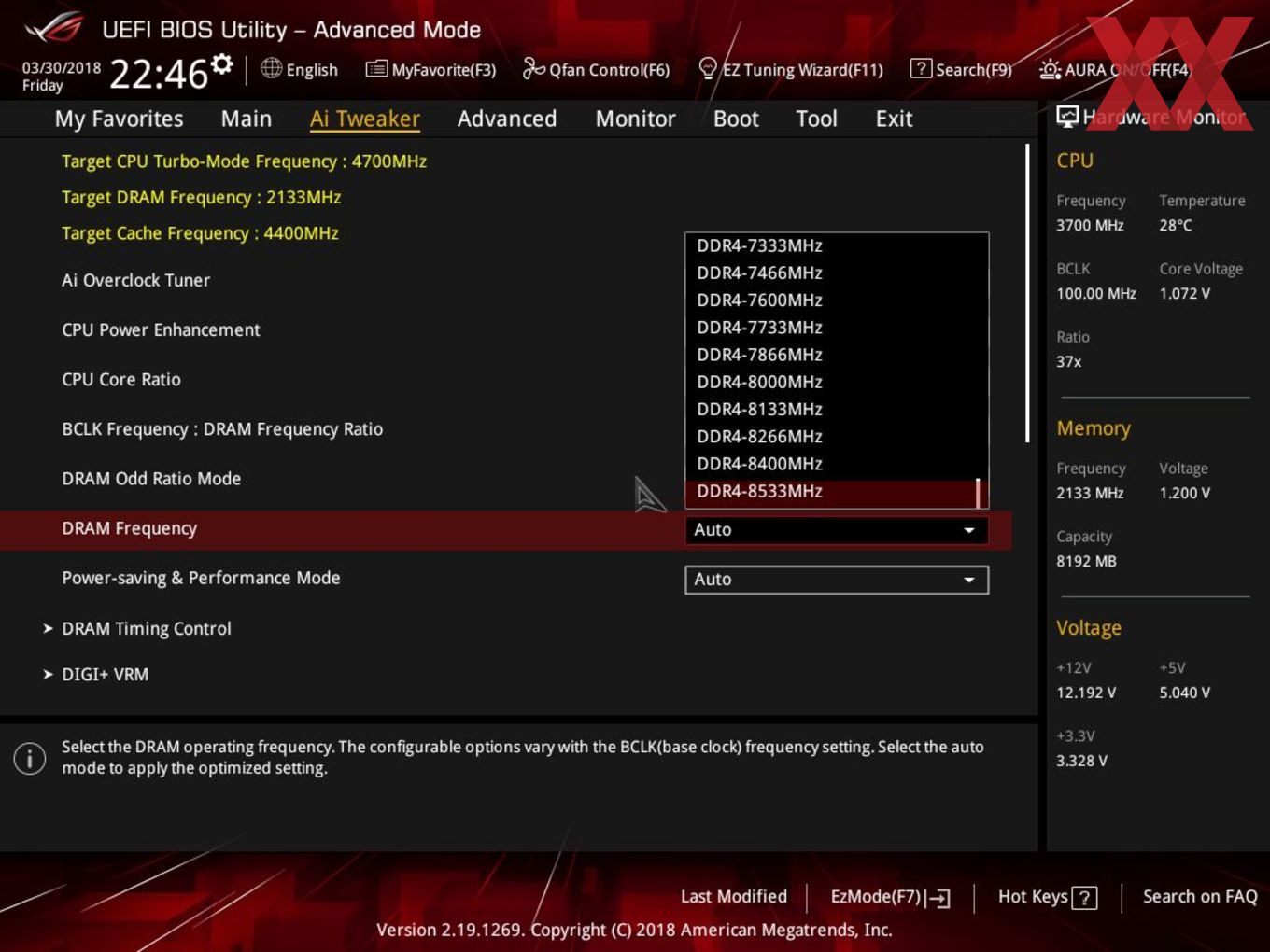
Task: Click the globe language icon
Action: (272, 68)
